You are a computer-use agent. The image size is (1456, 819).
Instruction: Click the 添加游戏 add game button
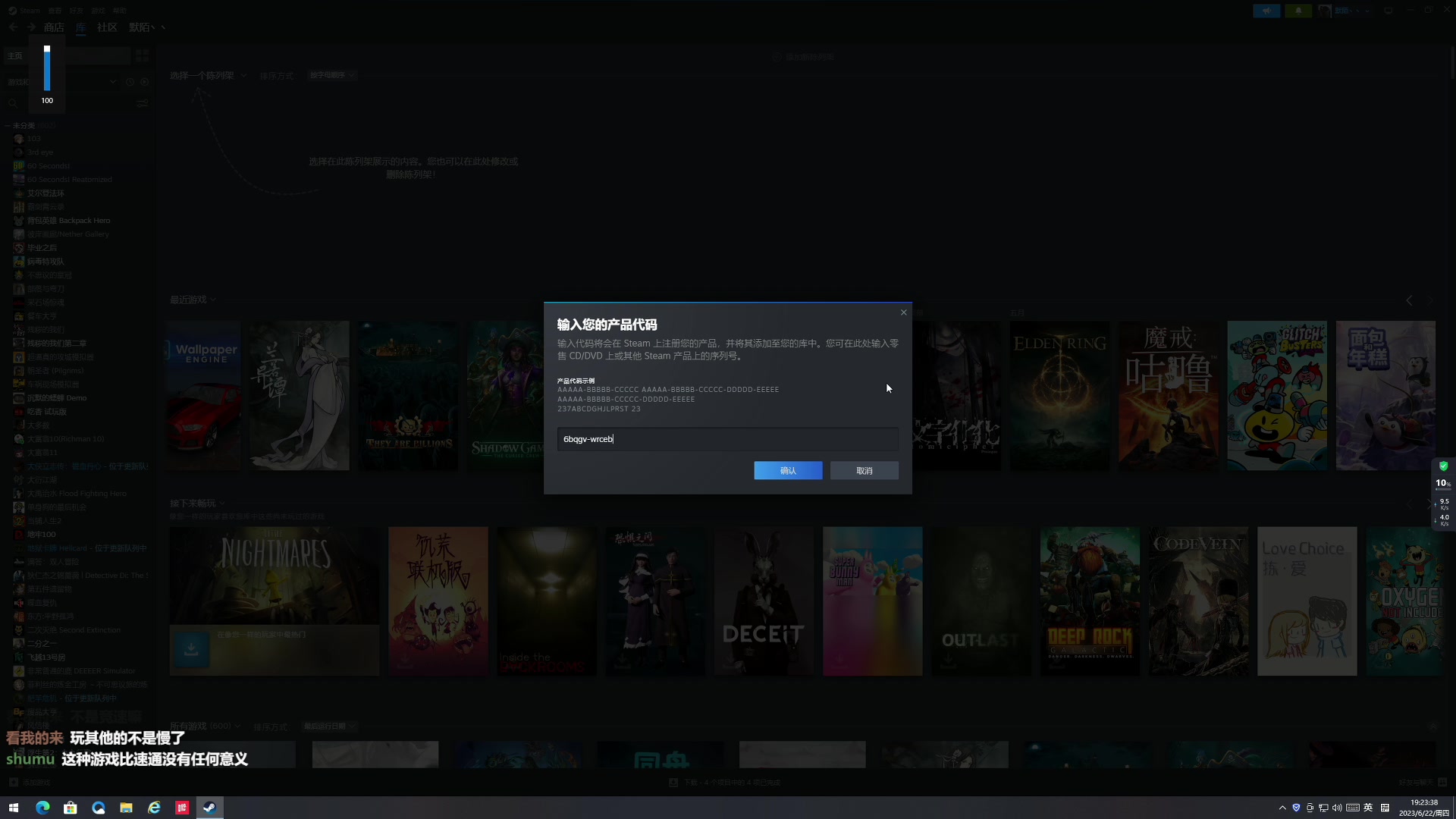point(30,783)
